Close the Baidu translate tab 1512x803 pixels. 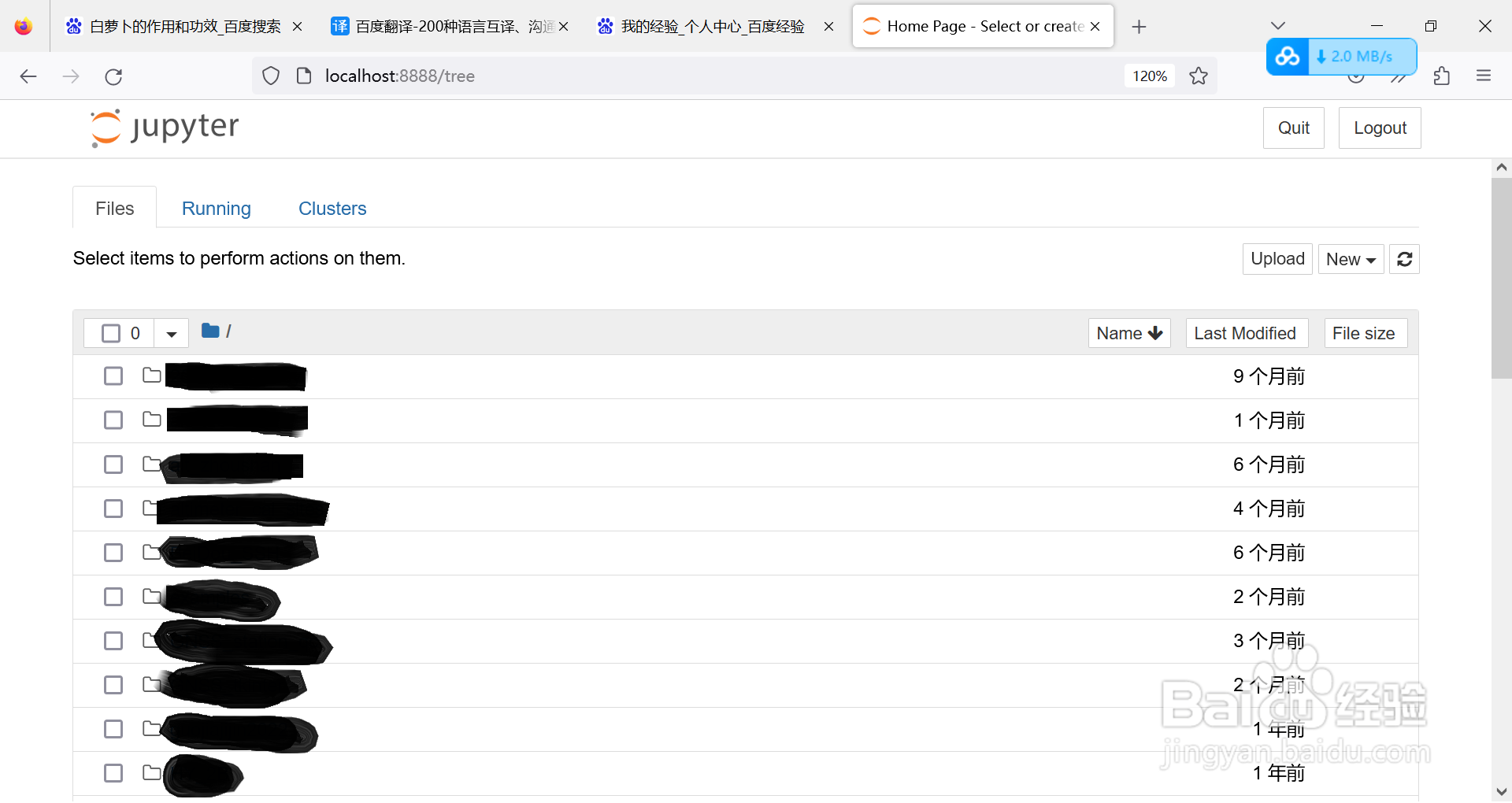pyautogui.click(x=564, y=27)
